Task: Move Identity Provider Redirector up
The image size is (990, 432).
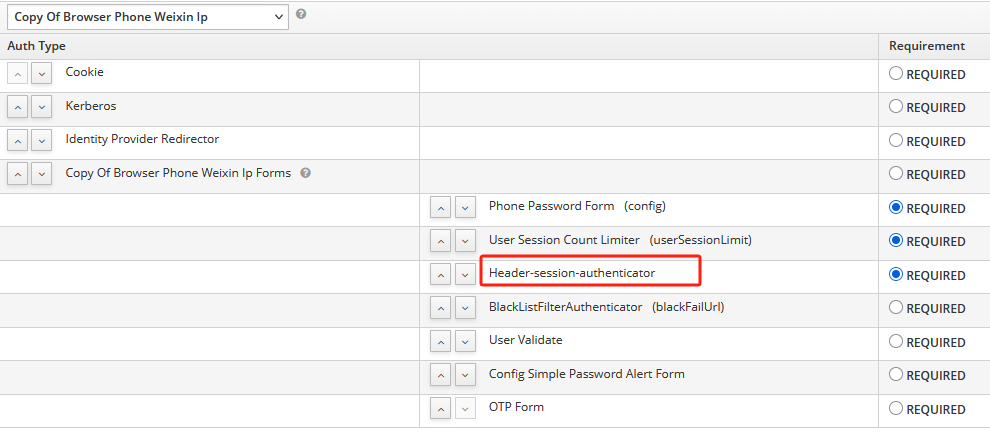Action: pyautogui.click(x=18, y=141)
